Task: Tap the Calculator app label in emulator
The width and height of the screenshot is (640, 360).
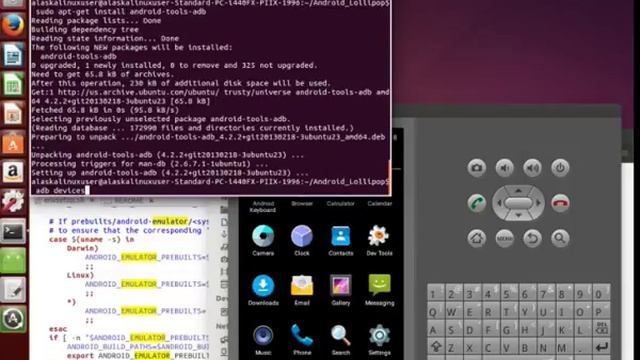Action: 340,203
